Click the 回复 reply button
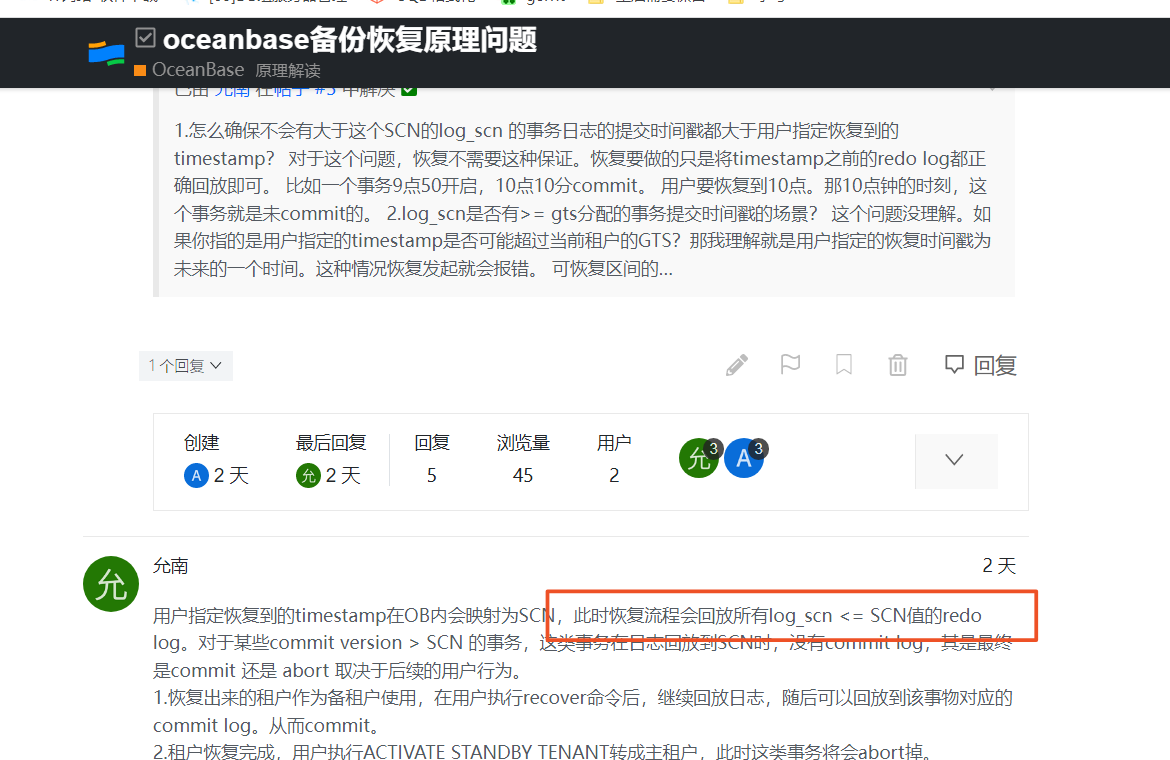The width and height of the screenshot is (1170, 760). 980,365
